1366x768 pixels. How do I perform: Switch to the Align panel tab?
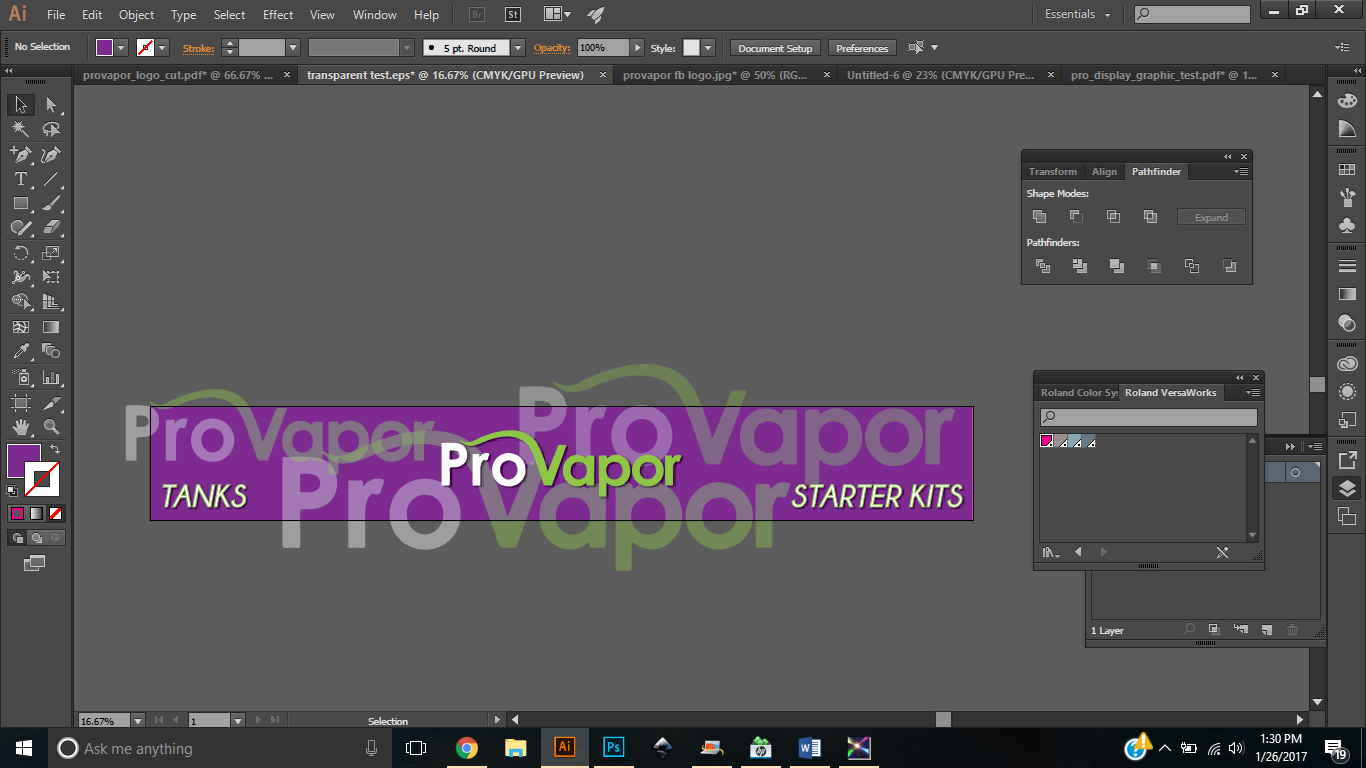(x=1104, y=172)
